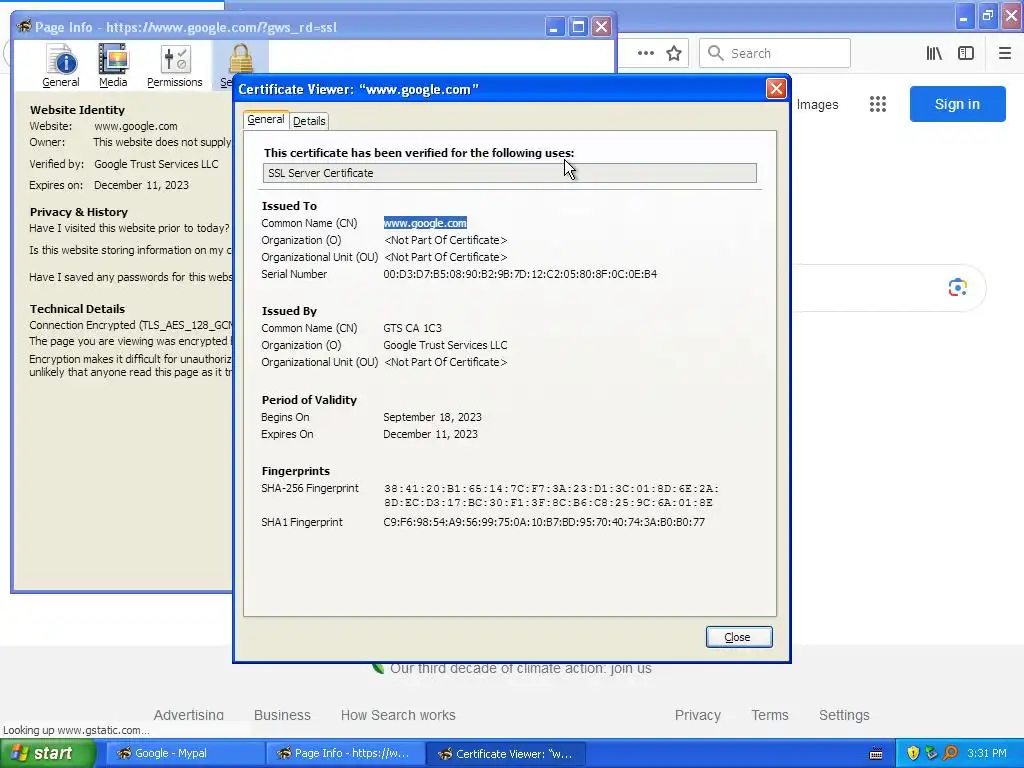
Task: Open How Search works footer link
Action: (398, 715)
